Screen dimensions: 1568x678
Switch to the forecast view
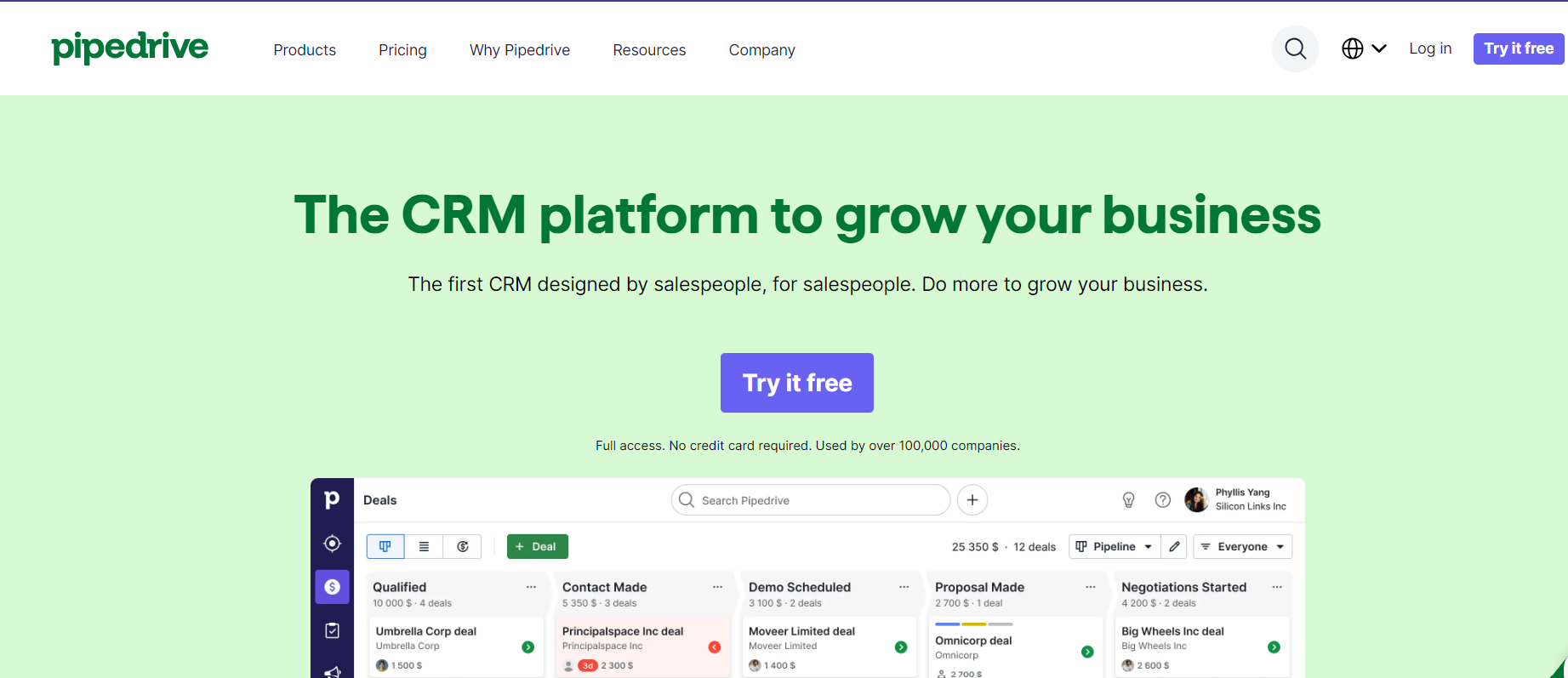click(462, 546)
